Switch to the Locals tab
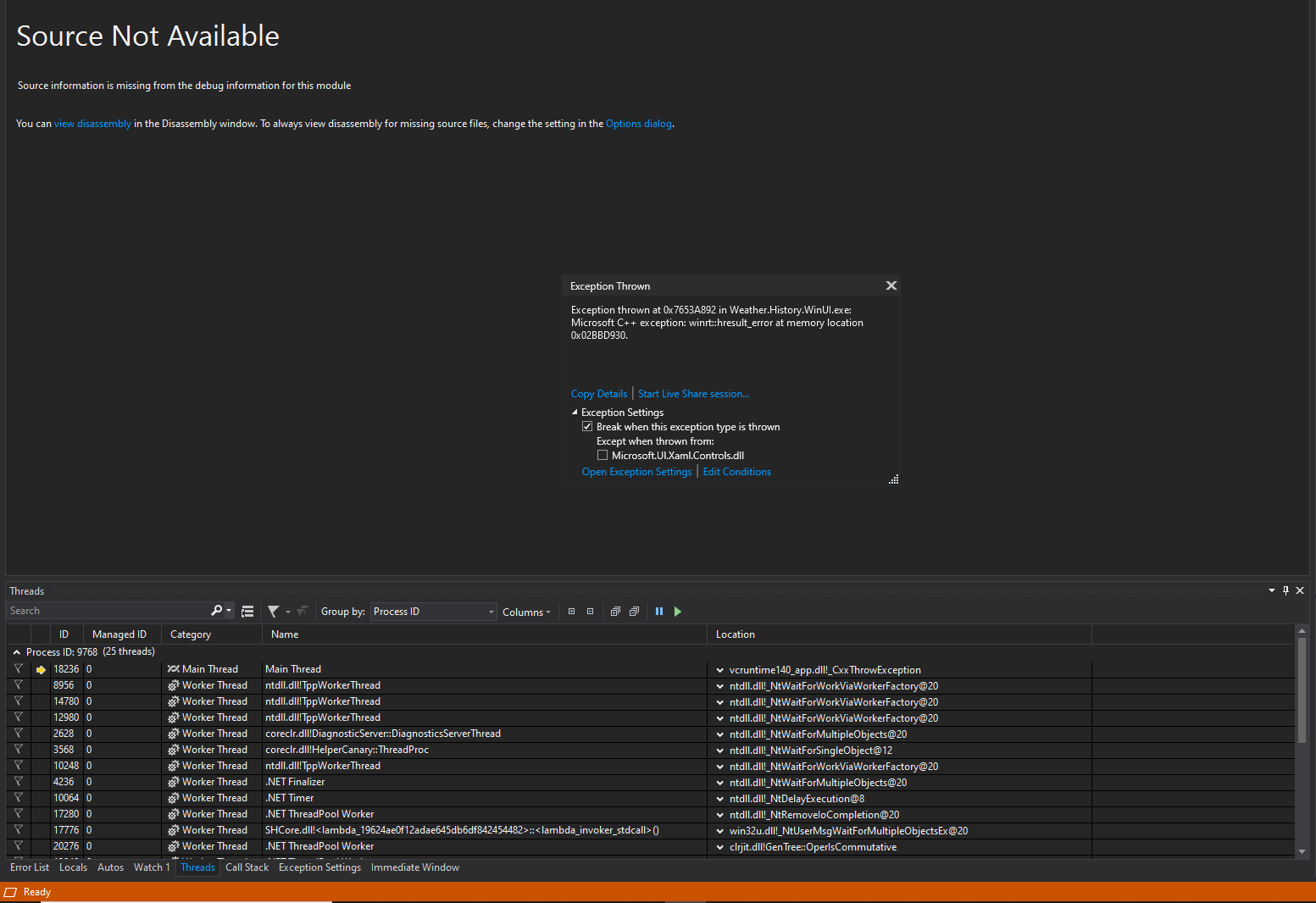This screenshot has width=1316, height=903. pos(73,867)
